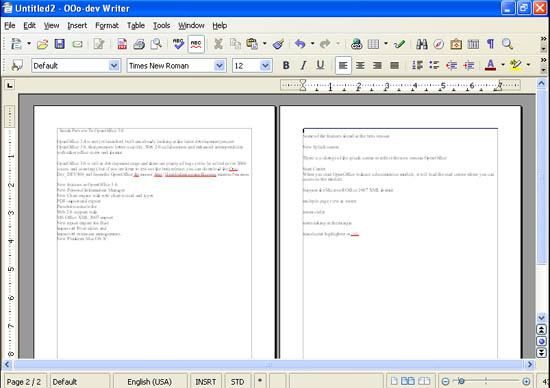Click the Paste clipboard icon
Screen dimensions: 550x388
[252, 44]
